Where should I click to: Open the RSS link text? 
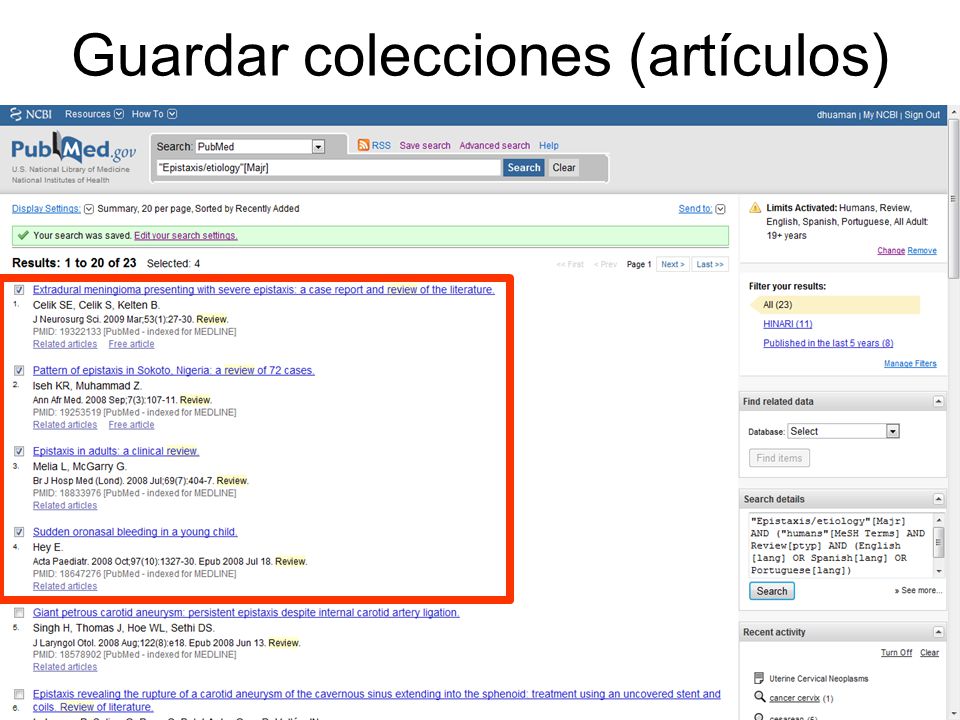pyautogui.click(x=381, y=145)
